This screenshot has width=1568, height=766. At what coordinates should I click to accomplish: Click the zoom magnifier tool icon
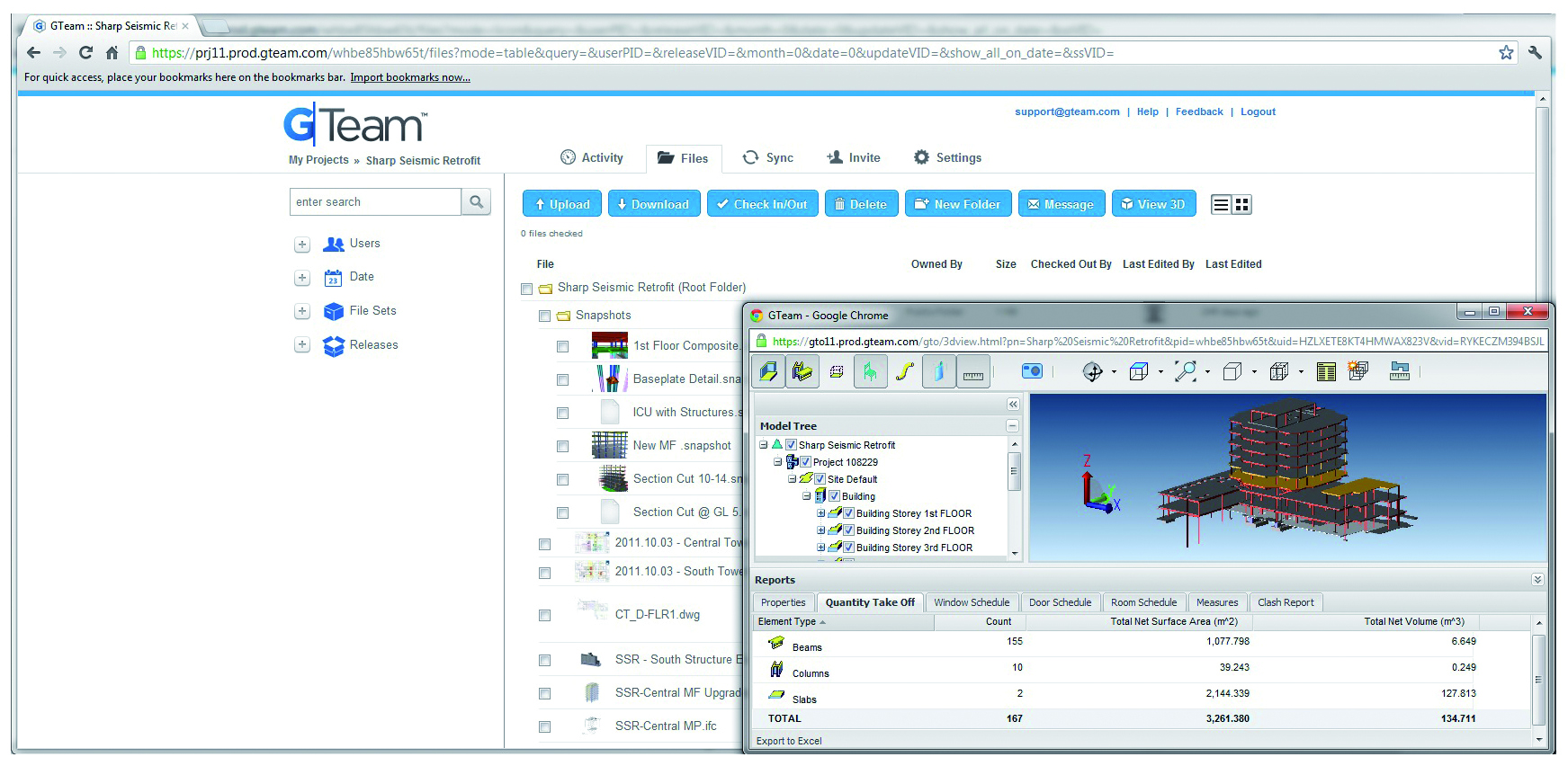[1186, 371]
